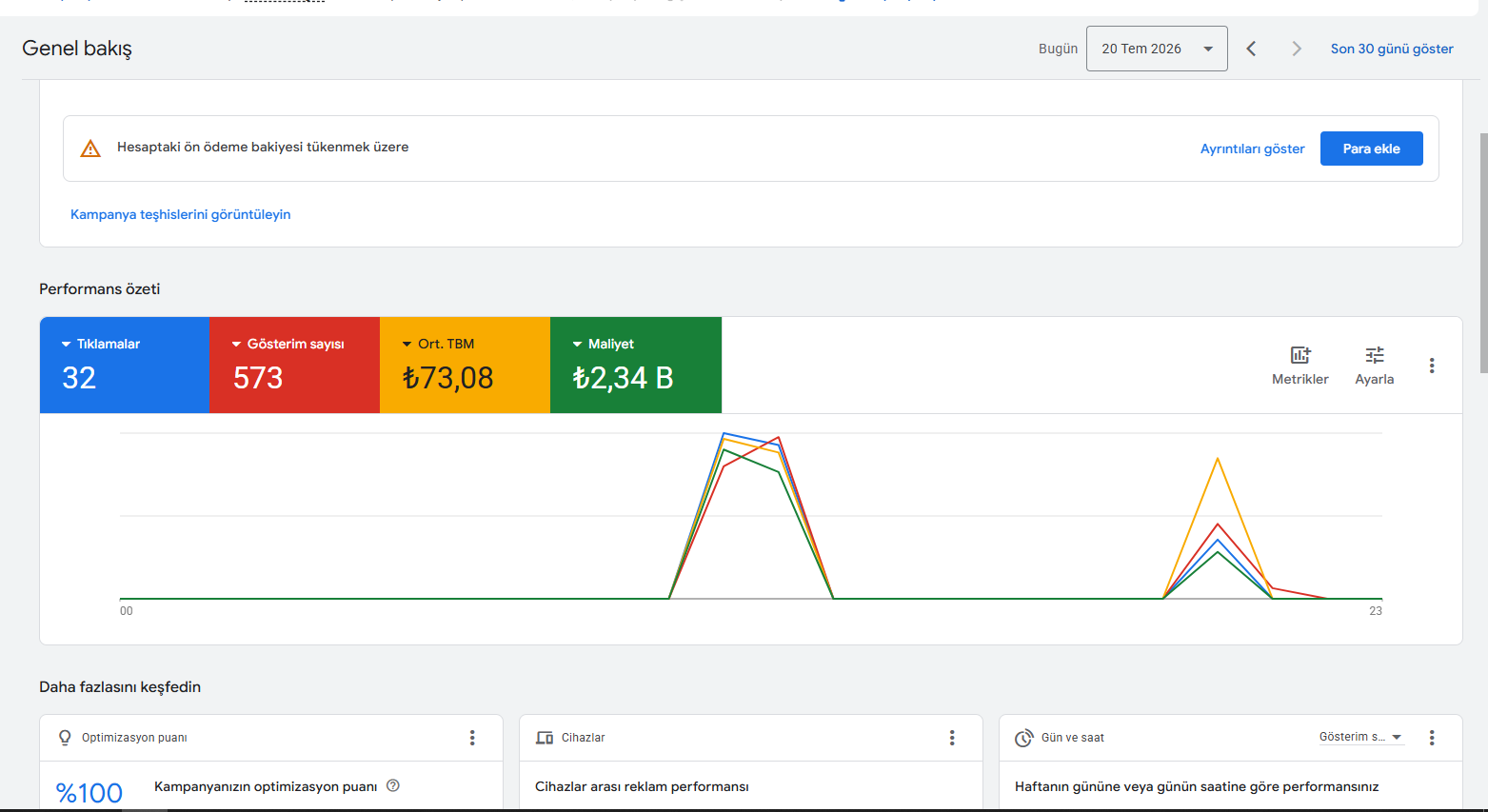Open Gün ve saat card overflow menu
This screenshot has height=812, width=1488.
point(1432,738)
